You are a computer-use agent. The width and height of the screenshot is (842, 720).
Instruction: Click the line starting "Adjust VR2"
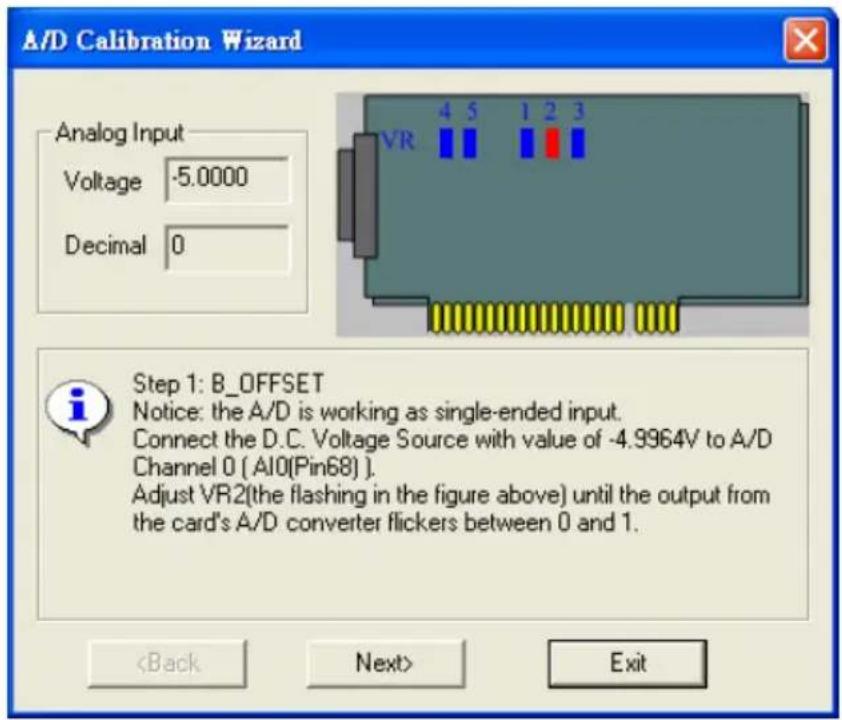pos(451,495)
